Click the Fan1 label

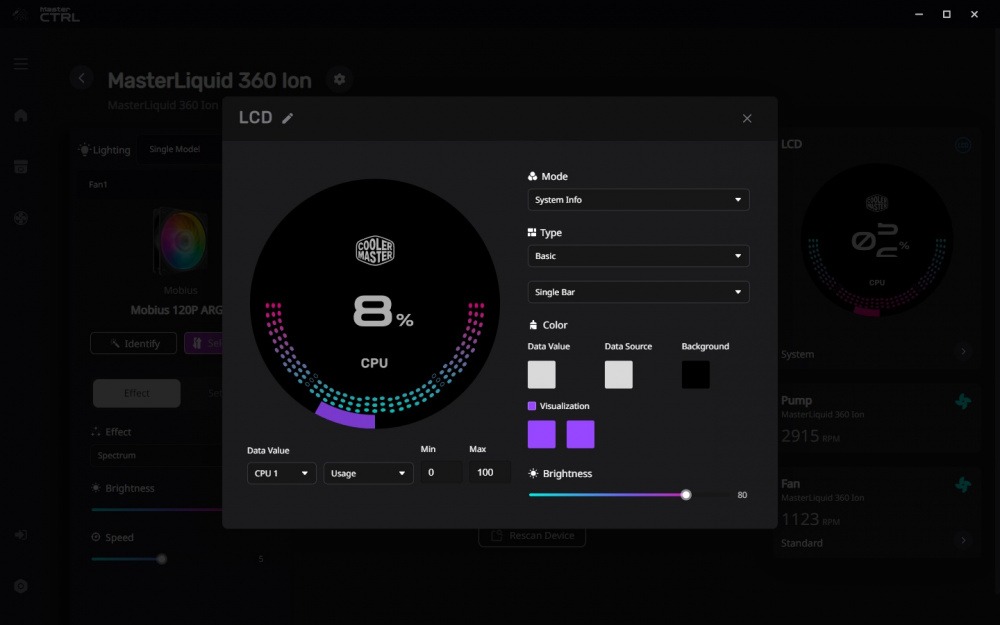(x=98, y=184)
